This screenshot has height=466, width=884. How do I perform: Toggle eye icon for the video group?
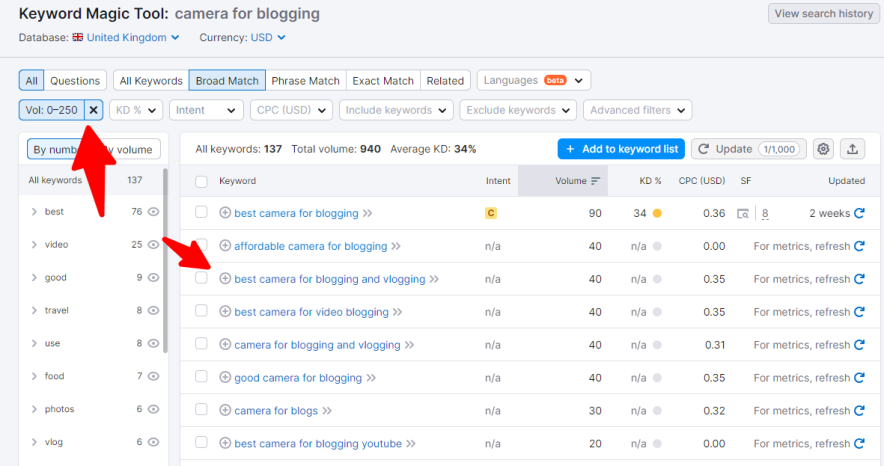[154, 244]
